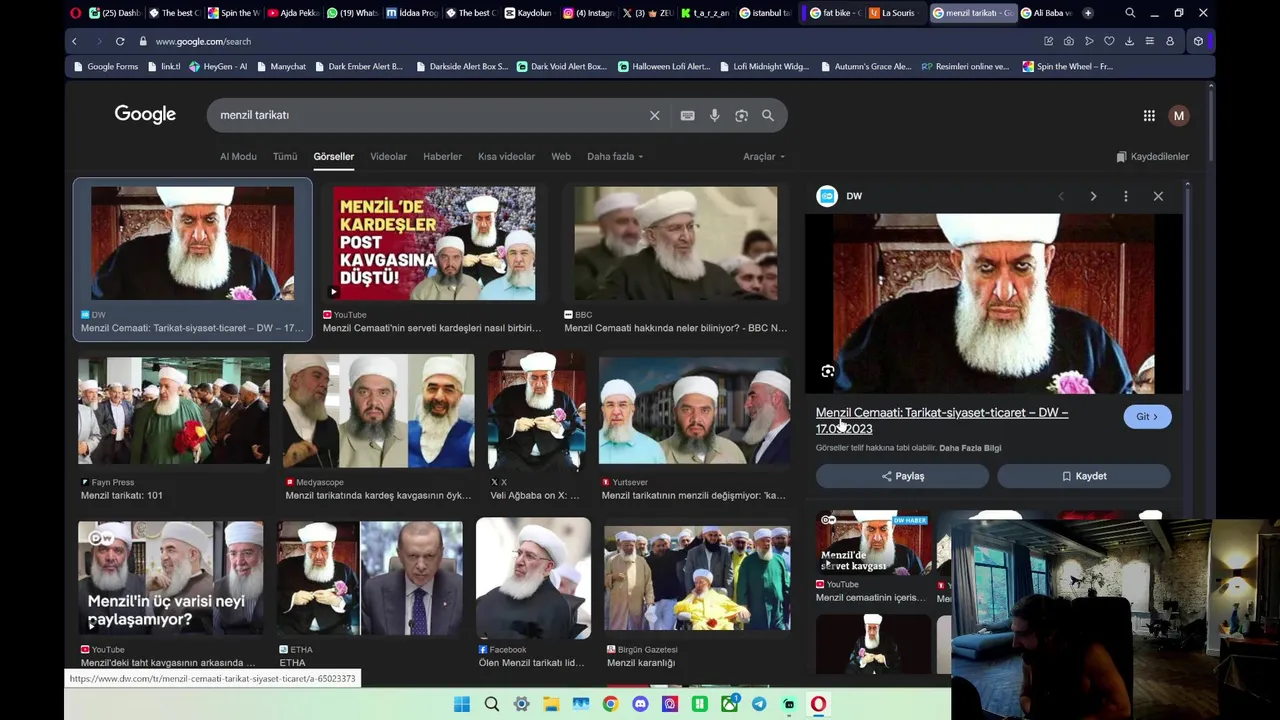
Task: Open the ETHA image result
Action: [370, 578]
